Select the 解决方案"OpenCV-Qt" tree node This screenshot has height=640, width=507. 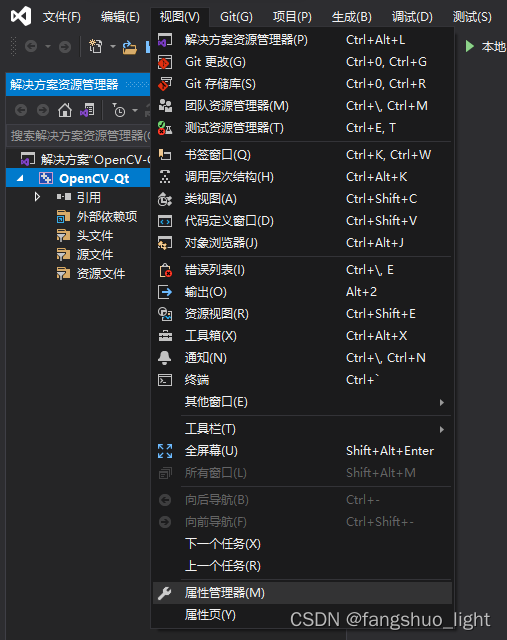[x=86, y=160]
